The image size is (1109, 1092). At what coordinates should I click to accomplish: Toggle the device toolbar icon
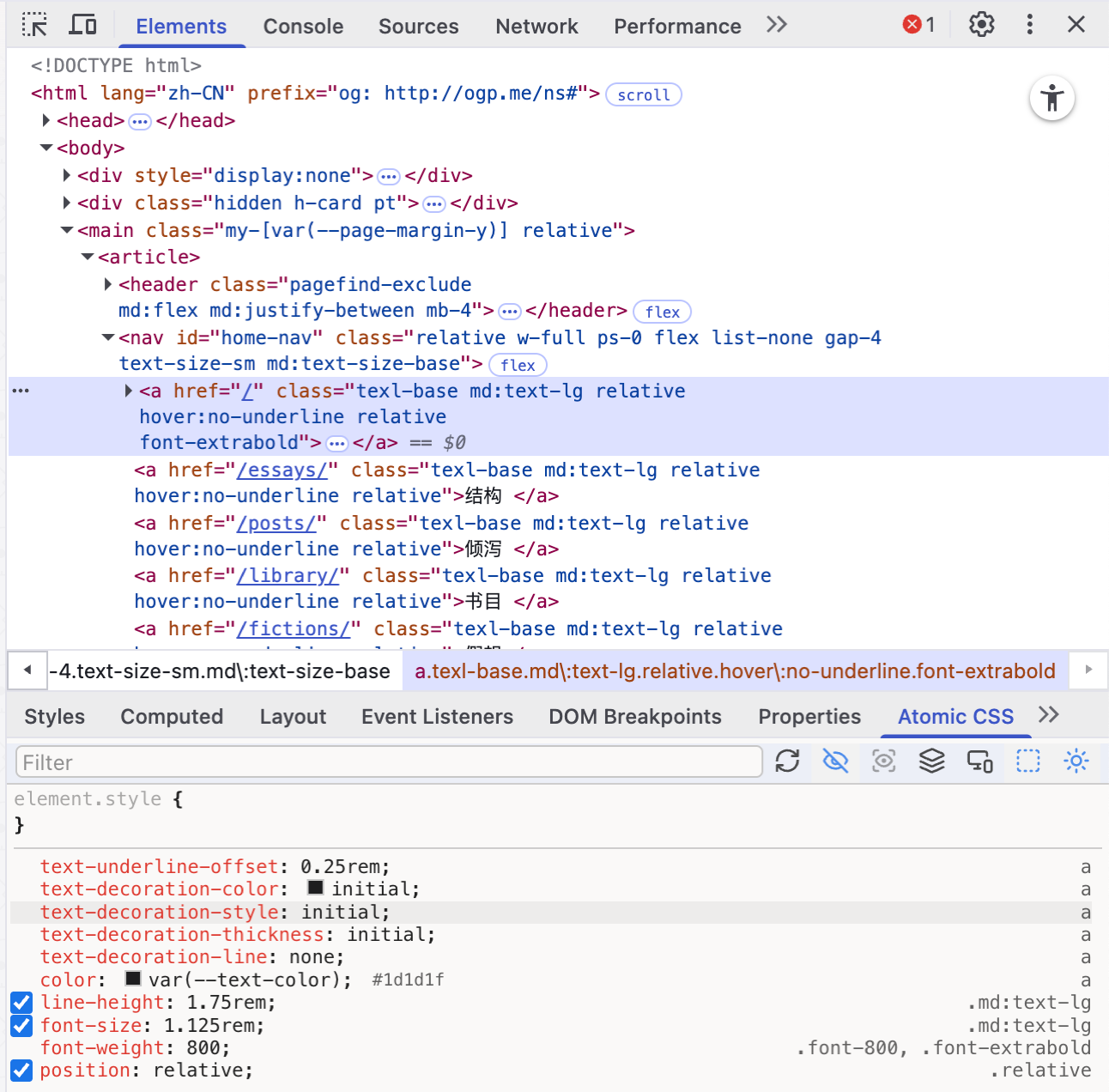(82, 25)
